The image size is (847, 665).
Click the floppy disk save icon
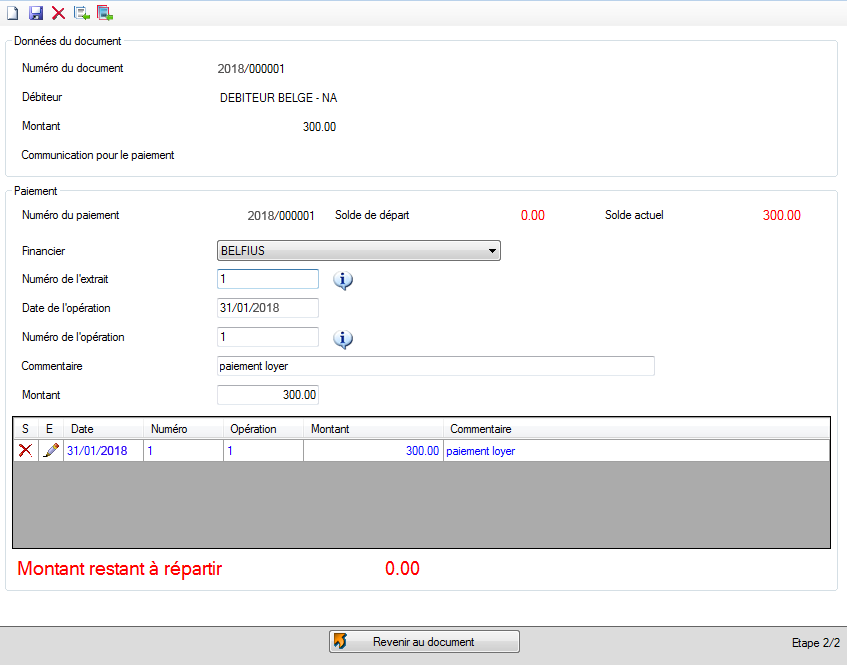point(36,13)
